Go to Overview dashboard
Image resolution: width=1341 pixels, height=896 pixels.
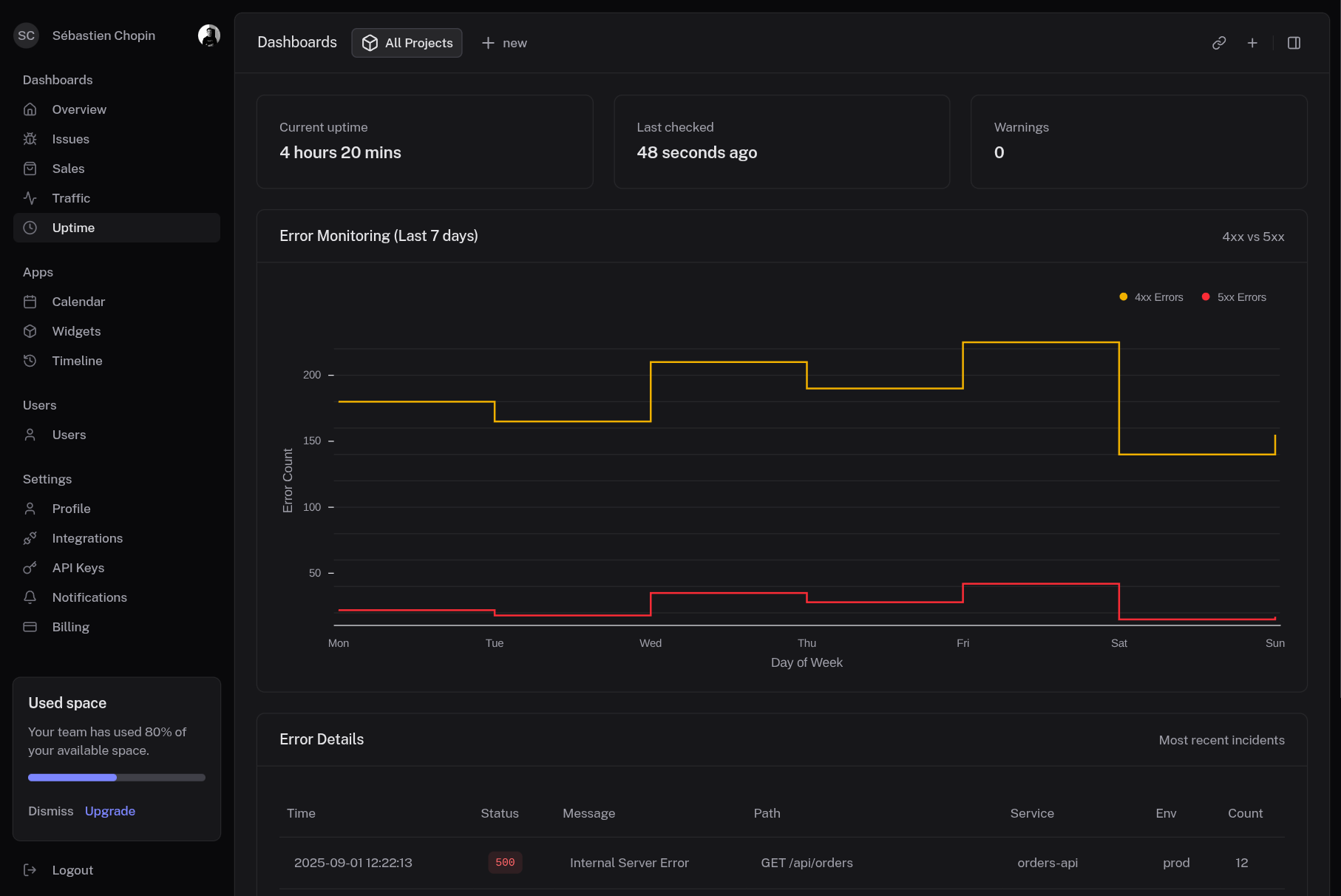coord(79,109)
